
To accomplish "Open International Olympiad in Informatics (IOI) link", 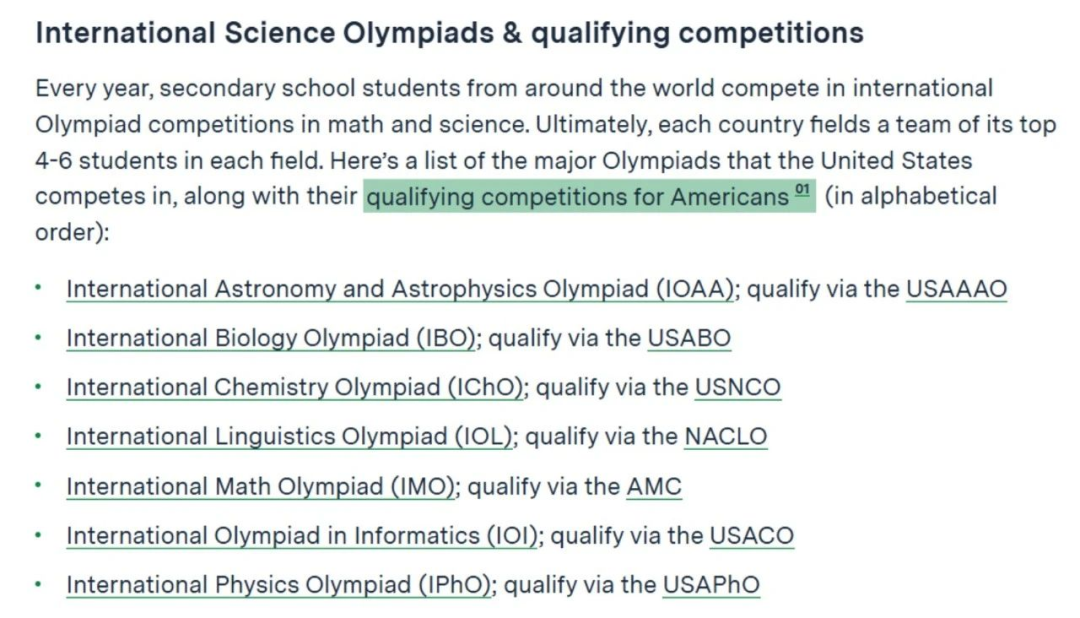I will pyautogui.click(x=302, y=535).
